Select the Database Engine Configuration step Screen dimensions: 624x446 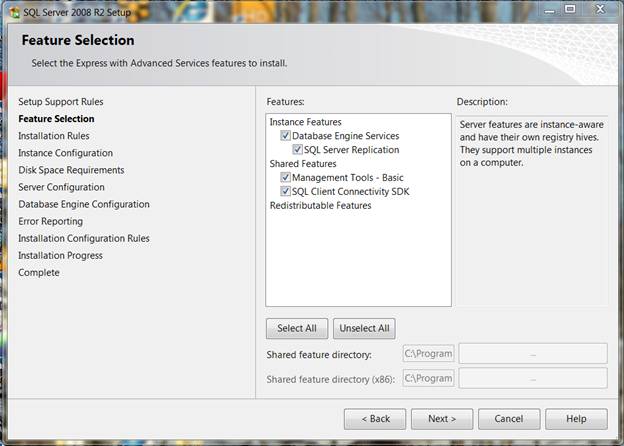84,204
